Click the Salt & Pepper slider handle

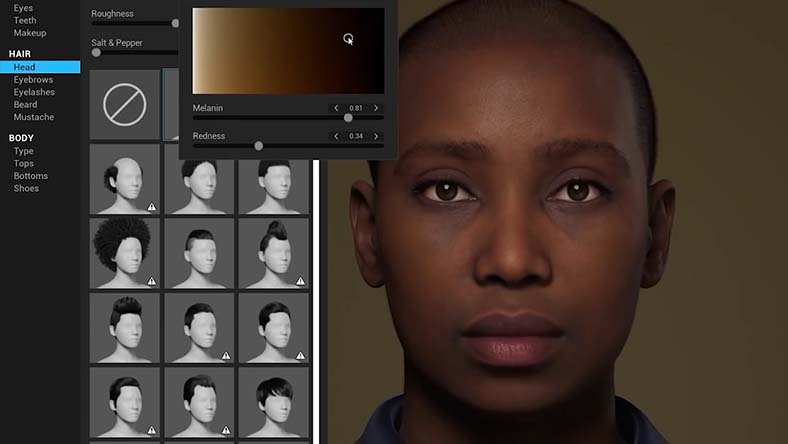(97, 53)
